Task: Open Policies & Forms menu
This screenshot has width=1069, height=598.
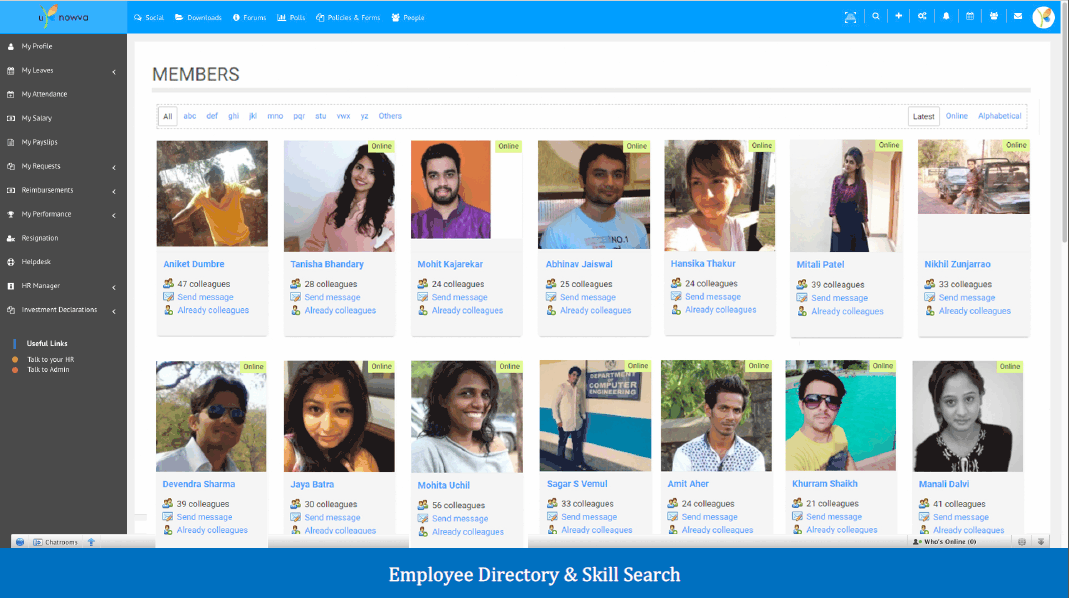Action: pos(348,18)
